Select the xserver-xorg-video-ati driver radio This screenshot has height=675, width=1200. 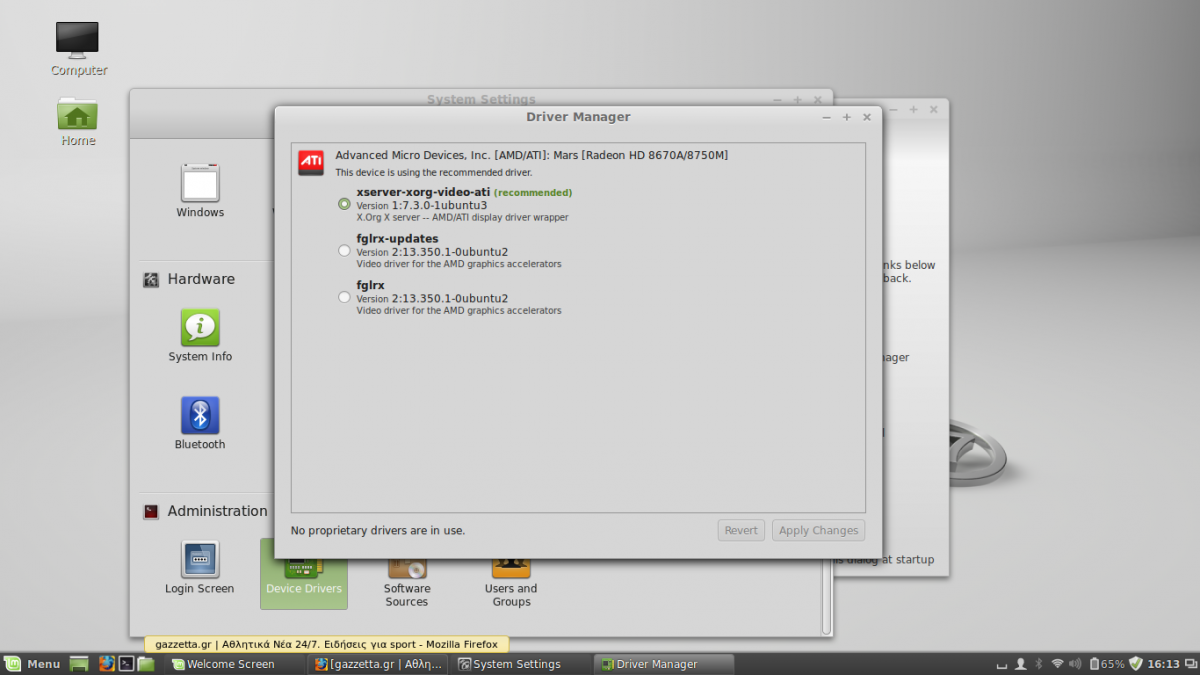point(345,204)
